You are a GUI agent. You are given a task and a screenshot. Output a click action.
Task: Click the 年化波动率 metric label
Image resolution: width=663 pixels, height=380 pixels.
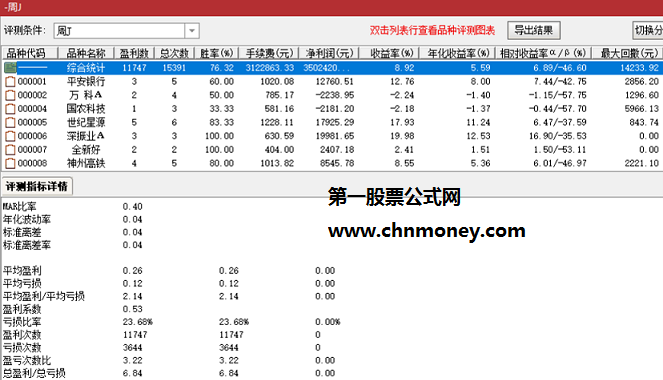tap(27, 219)
